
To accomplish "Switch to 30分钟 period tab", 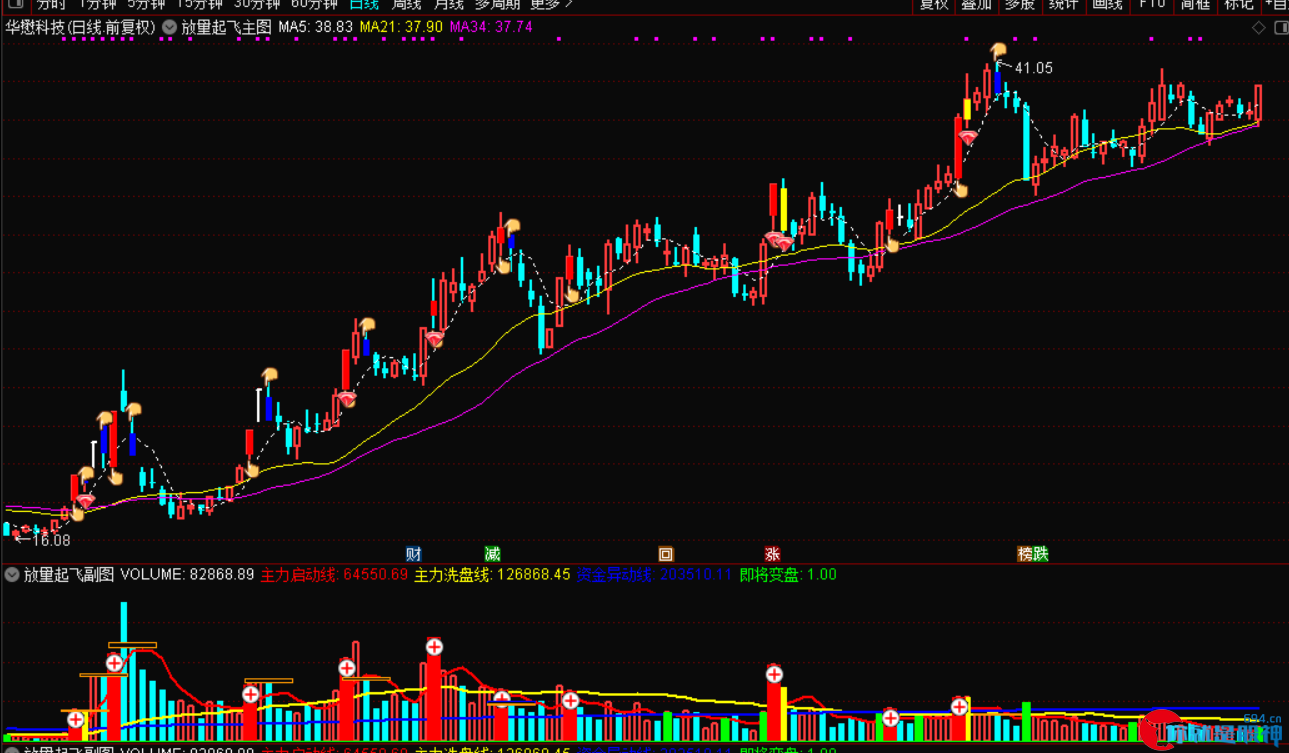I will click(257, 5).
